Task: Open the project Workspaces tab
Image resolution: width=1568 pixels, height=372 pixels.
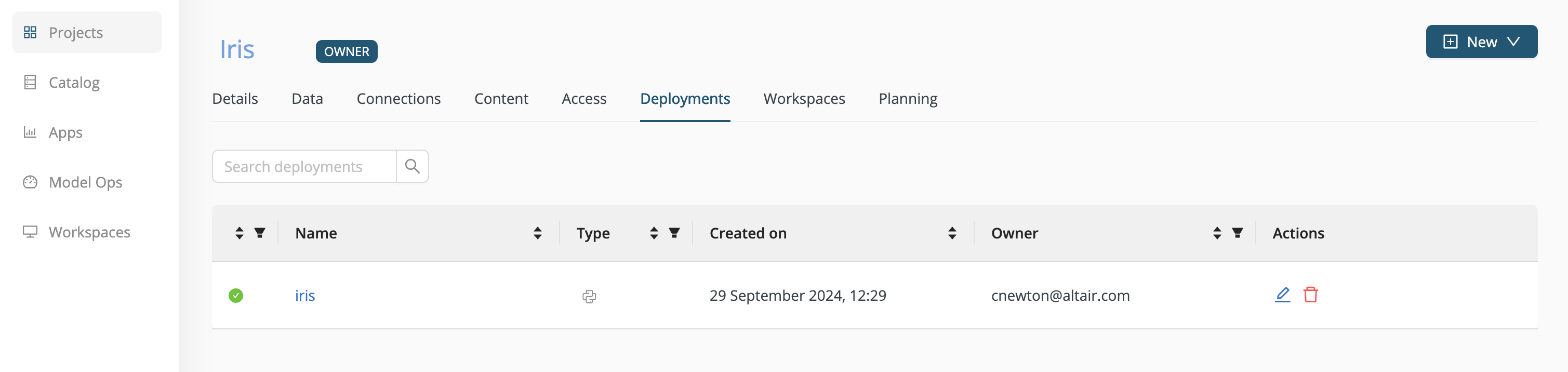Action: pos(804,99)
